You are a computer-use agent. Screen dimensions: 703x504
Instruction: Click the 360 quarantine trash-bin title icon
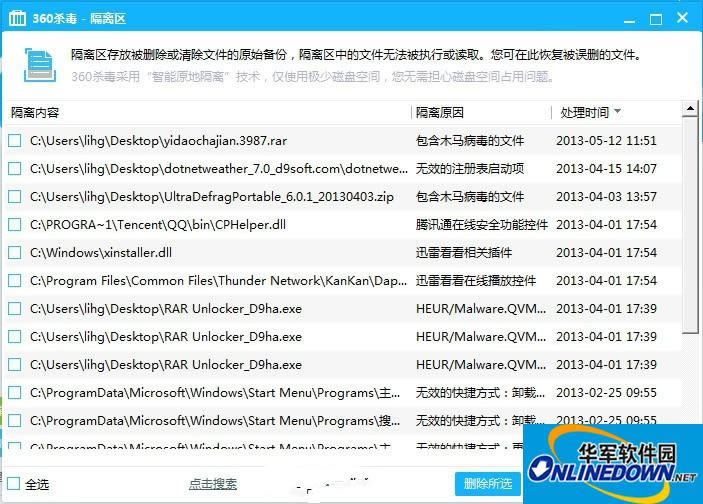point(17,18)
